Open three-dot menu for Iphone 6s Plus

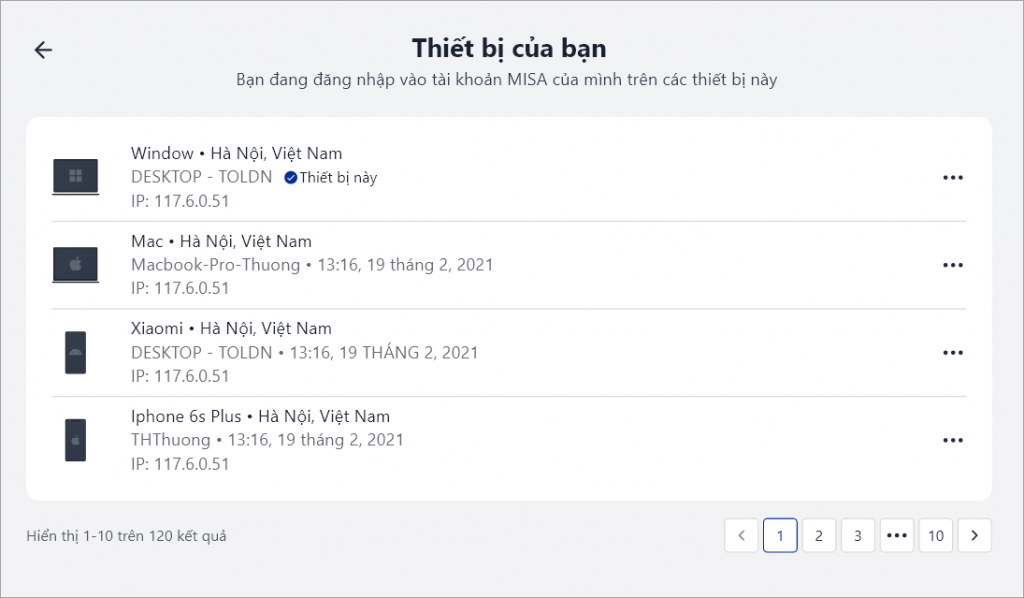953,440
